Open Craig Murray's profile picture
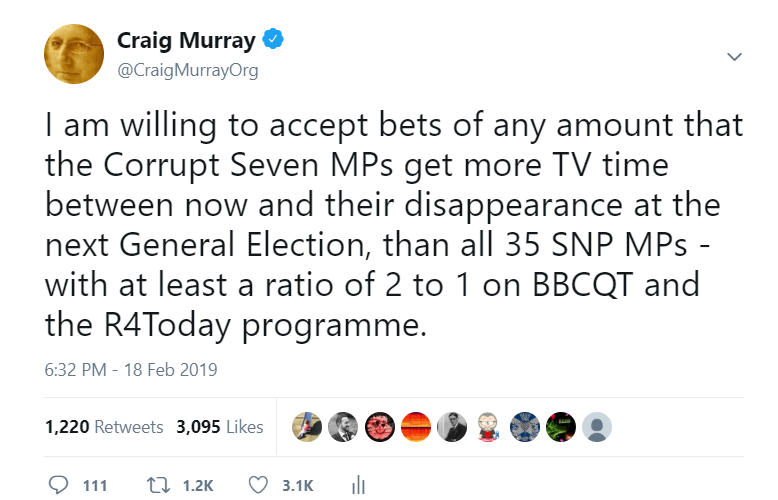The image size is (778, 500). 73,54
